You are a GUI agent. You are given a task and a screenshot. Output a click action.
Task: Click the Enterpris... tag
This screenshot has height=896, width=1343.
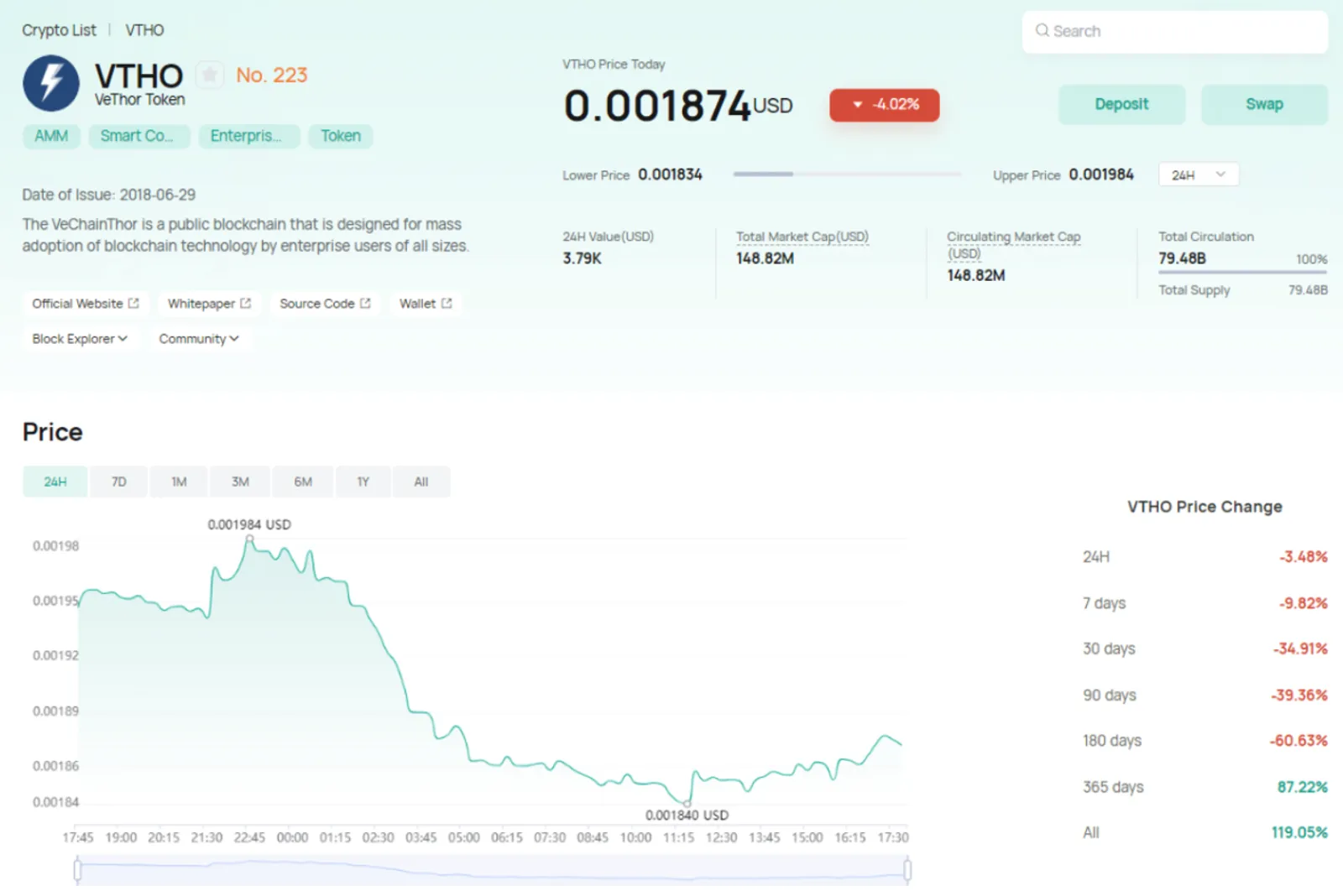pos(249,136)
